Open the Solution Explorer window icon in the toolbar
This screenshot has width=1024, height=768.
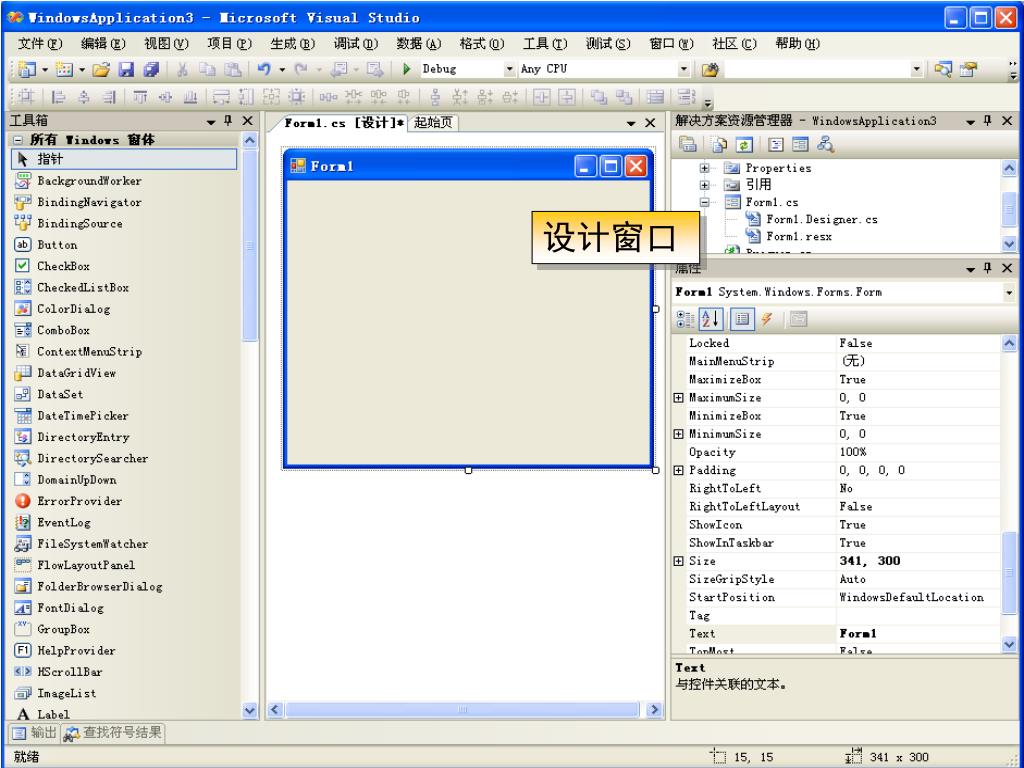point(943,69)
